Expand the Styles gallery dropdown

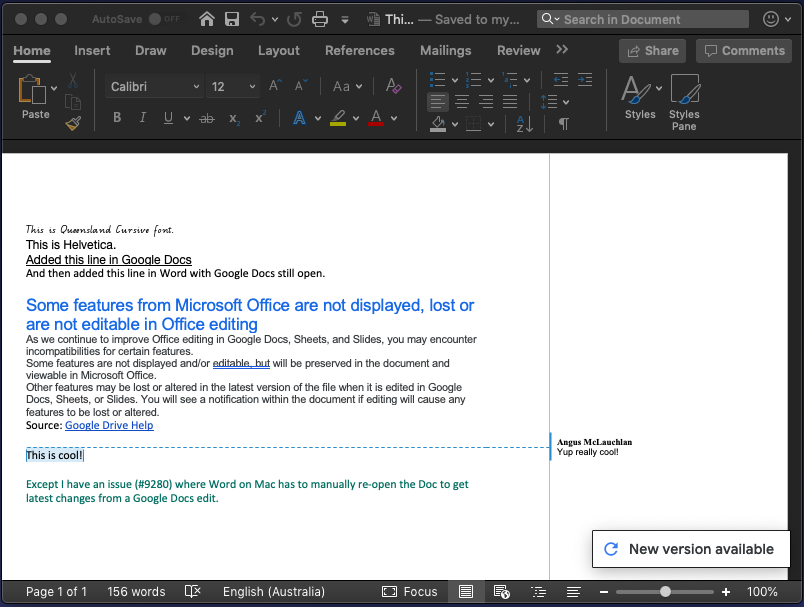(658, 88)
